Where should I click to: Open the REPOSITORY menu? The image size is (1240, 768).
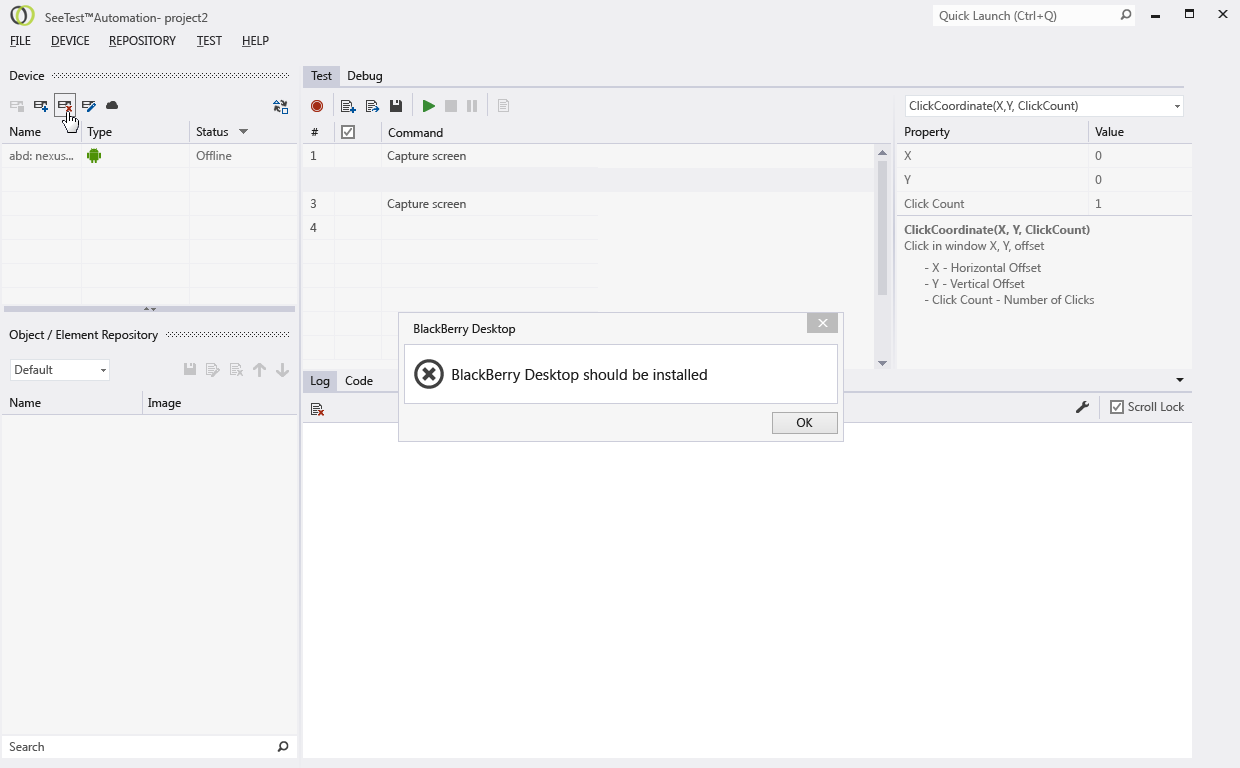pos(142,41)
